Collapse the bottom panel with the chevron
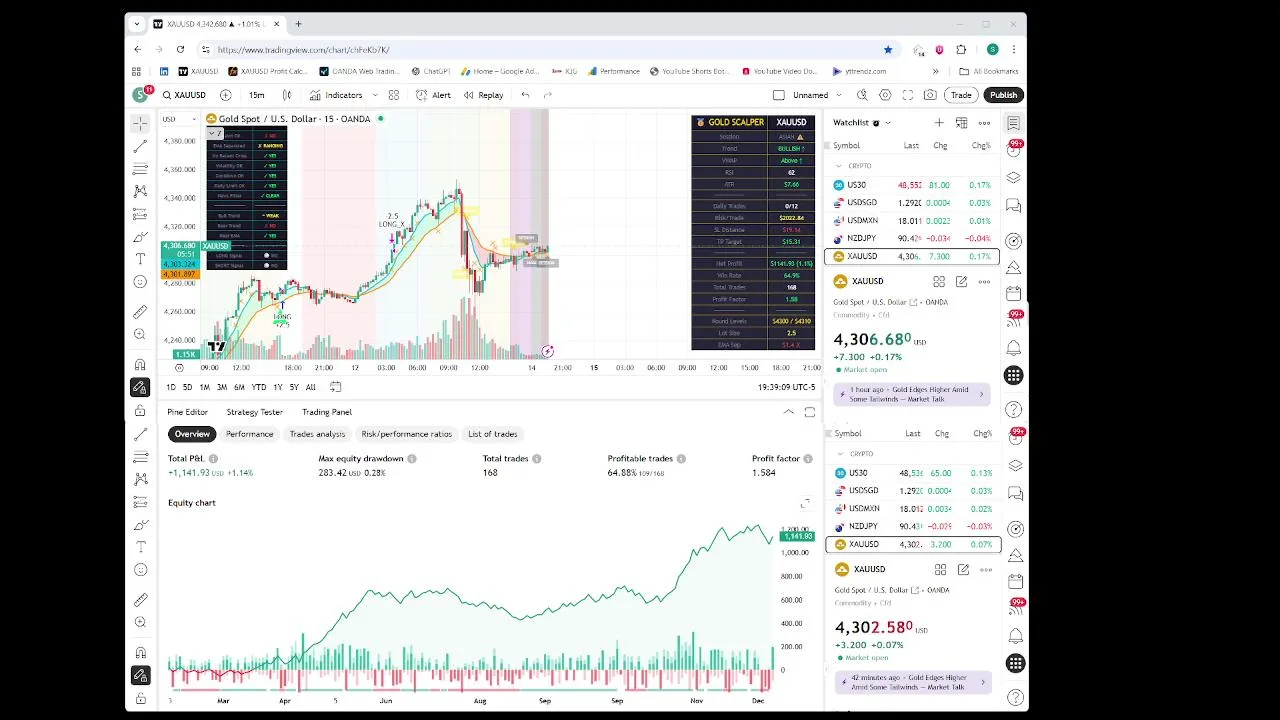Viewport: 1280px width, 720px height. point(788,412)
